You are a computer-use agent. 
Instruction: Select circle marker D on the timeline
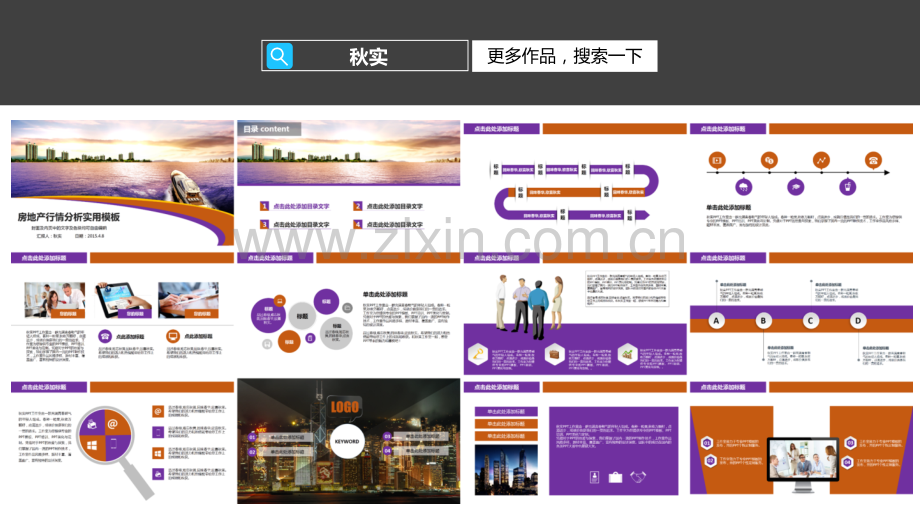click(857, 321)
